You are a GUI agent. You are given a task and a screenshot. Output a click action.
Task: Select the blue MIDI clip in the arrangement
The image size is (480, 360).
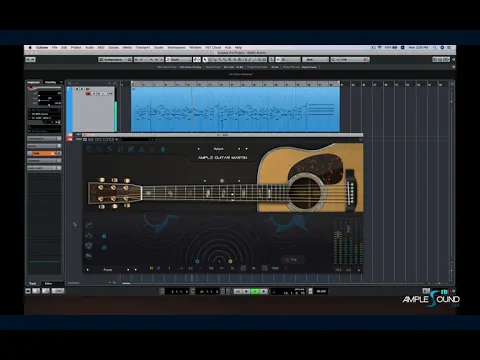[x=235, y=110]
